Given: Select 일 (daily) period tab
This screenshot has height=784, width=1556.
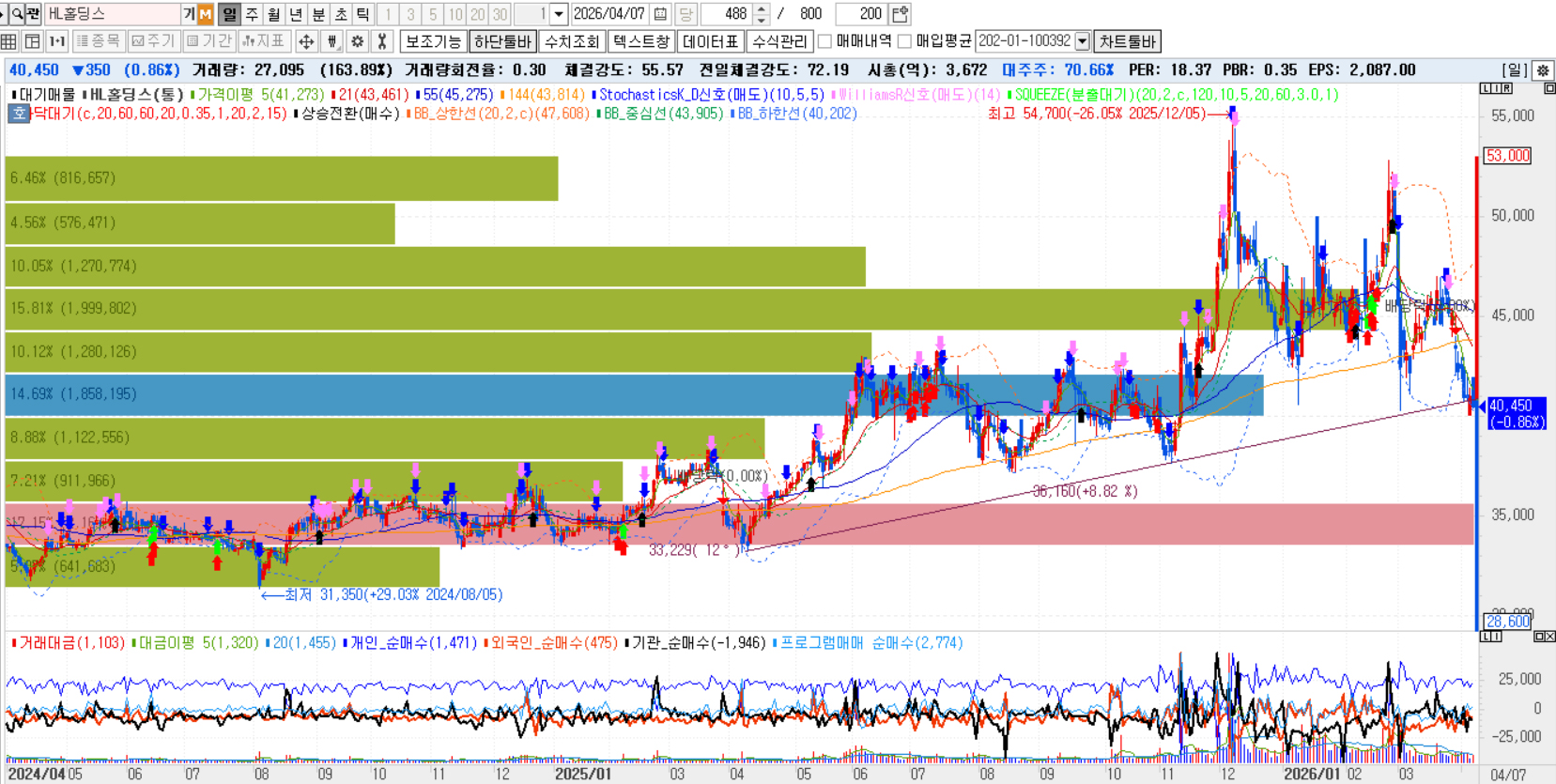Looking at the screenshot, I should [x=228, y=14].
